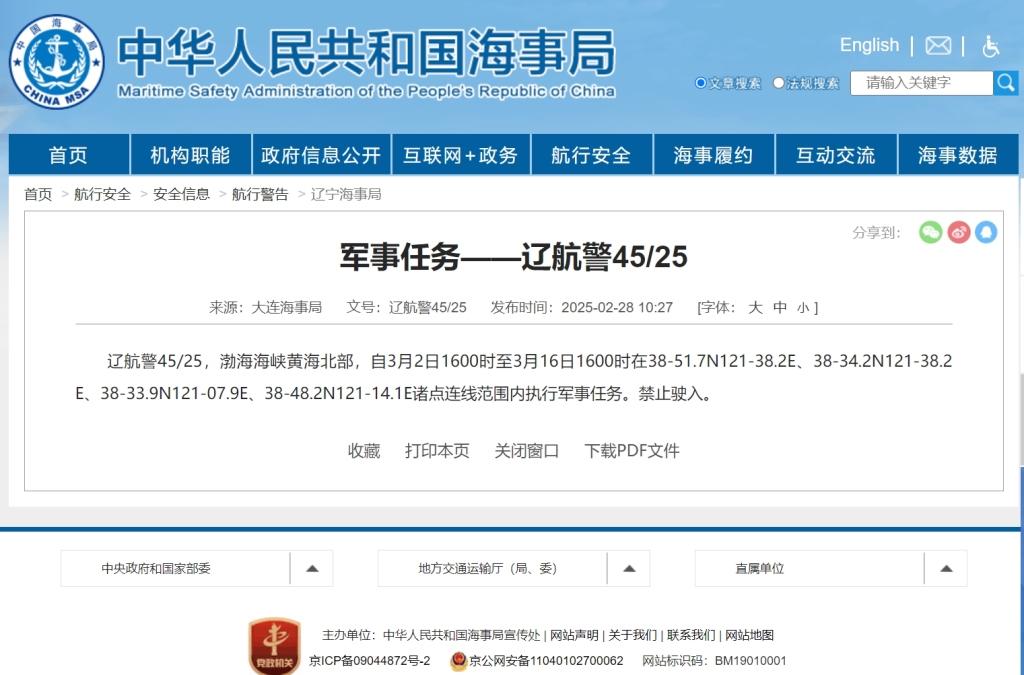1024x675 pixels.
Task: Click the 下载PDF文件 link
Action: coord(632,451)
